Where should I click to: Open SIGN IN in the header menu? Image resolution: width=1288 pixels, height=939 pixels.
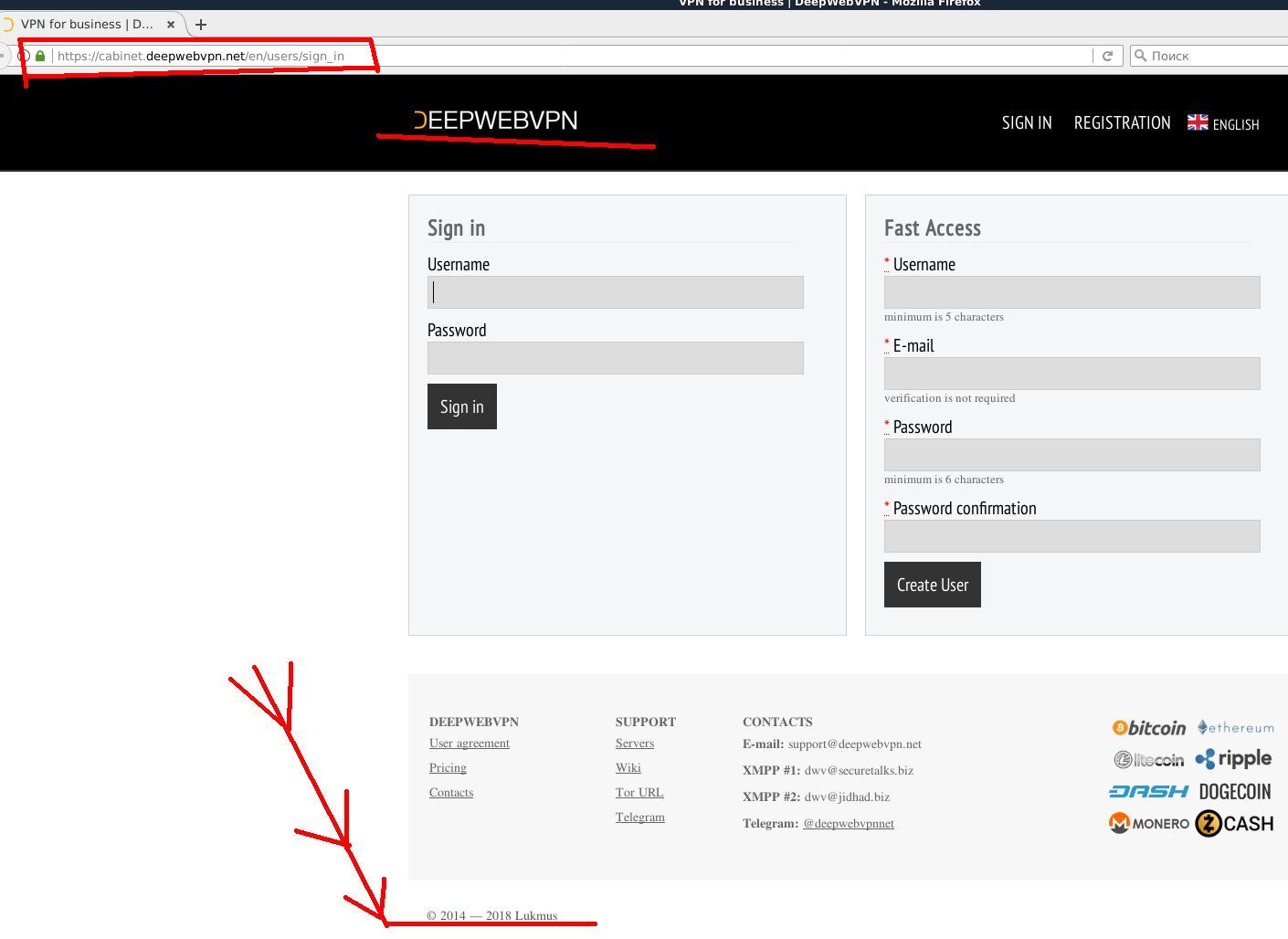1027,122
